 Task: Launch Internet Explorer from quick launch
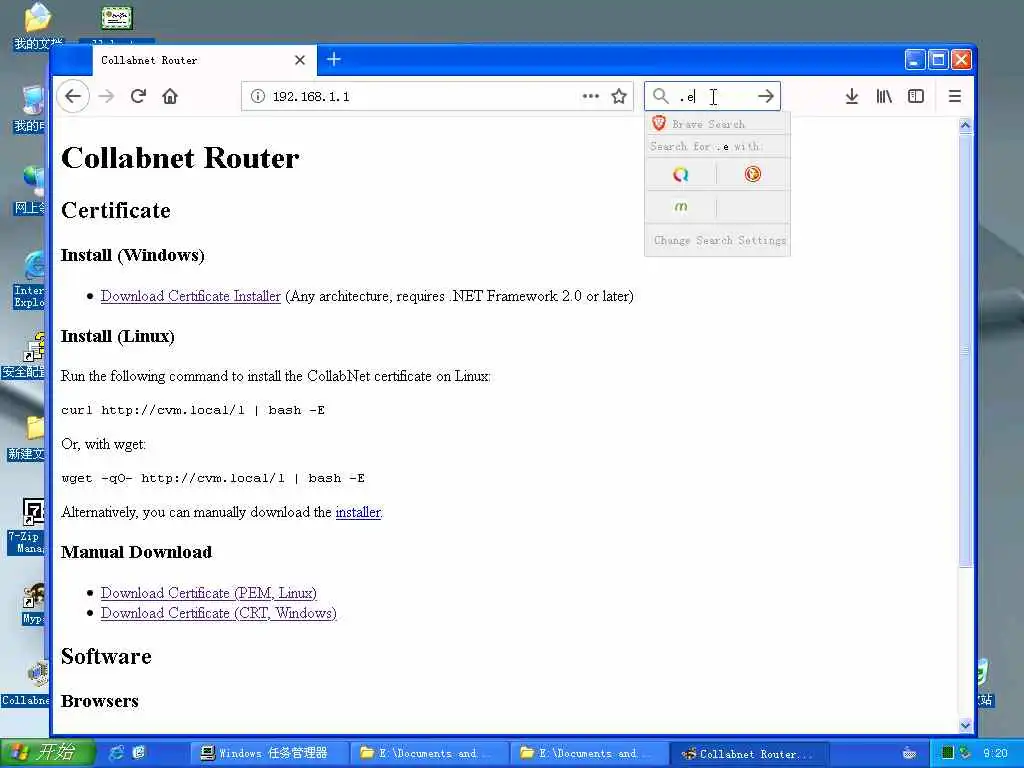[x=117, y=752]
